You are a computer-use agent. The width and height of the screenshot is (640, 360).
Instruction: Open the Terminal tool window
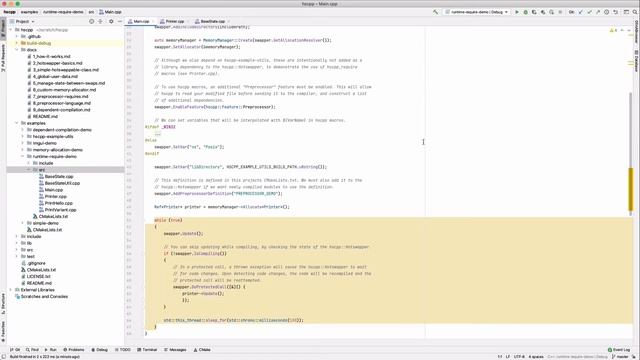click(x=147, y=350)
